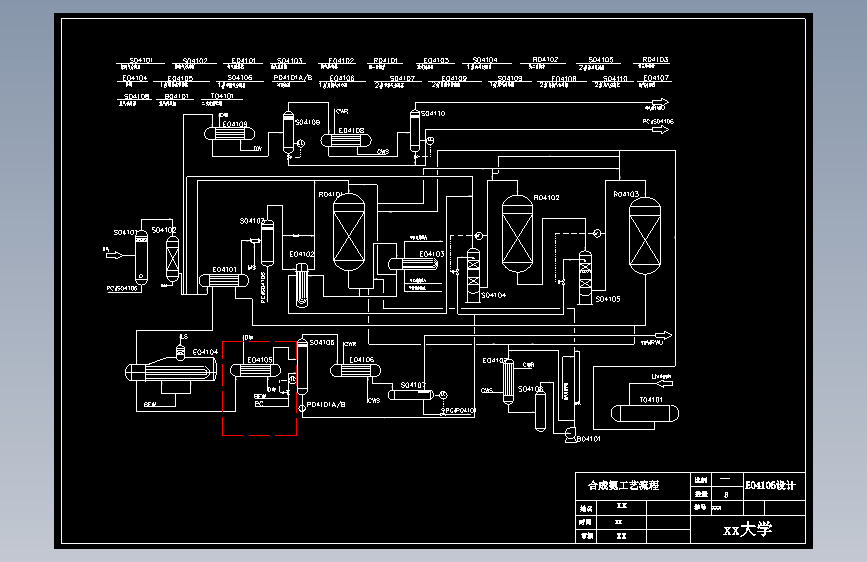Image resolution: width=867 pixels, height=562 pixels.
Task: Pick the T04101 storage tank symbol
Action: click(645, 413)
